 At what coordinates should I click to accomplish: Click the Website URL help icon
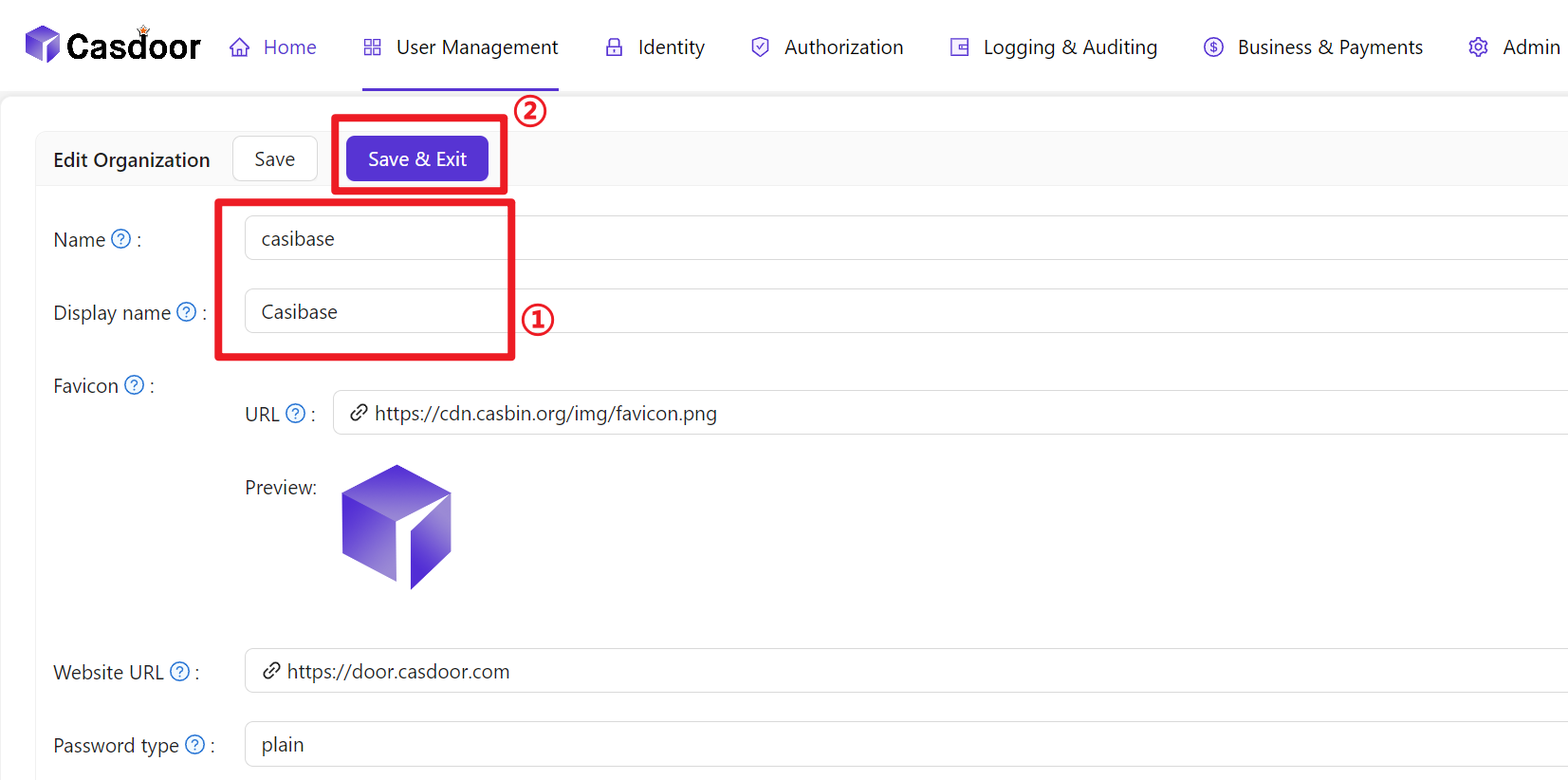pos(180,672)
